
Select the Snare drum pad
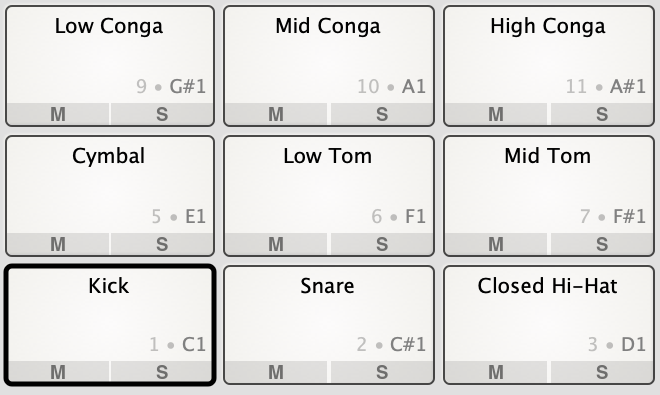[329, 314]
